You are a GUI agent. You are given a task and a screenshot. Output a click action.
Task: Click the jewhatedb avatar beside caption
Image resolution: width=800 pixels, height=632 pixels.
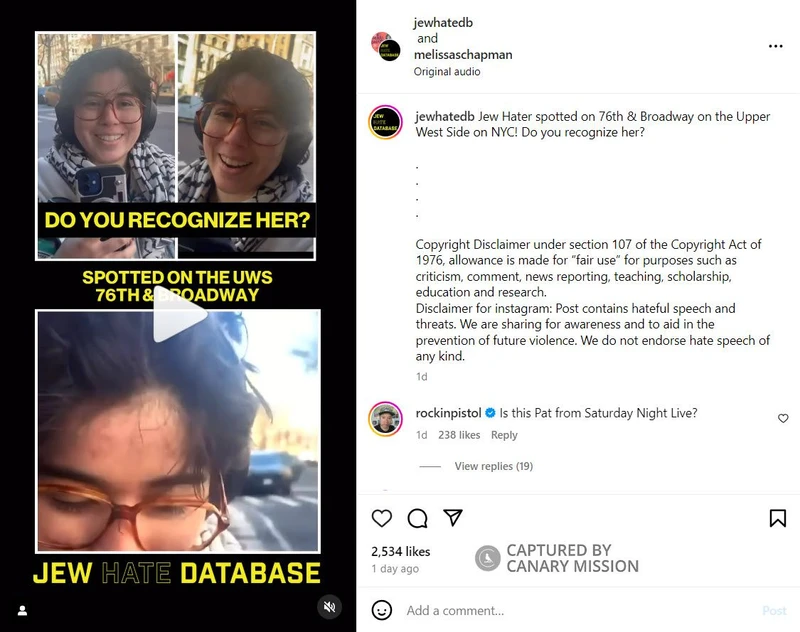[x=385, y=122]
